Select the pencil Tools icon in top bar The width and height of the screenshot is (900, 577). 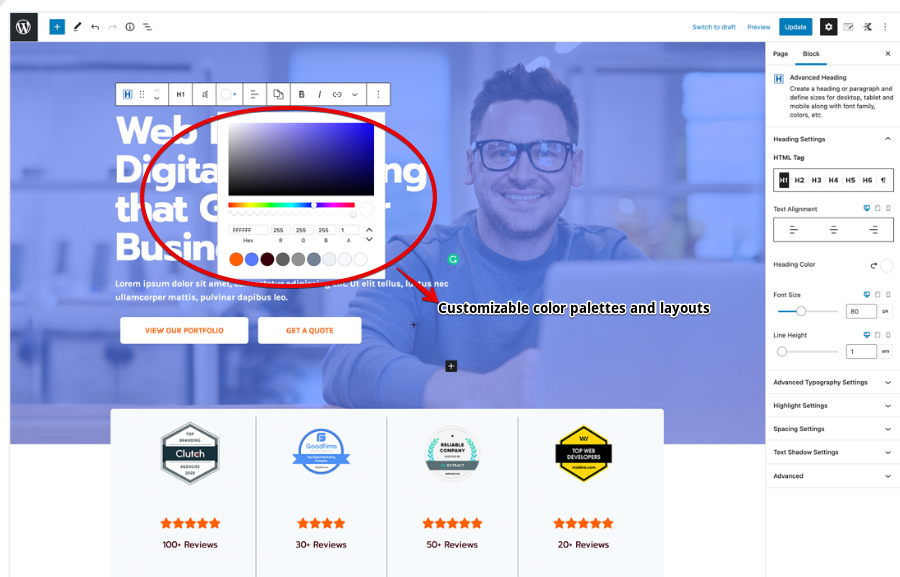[x=77, y=27]
